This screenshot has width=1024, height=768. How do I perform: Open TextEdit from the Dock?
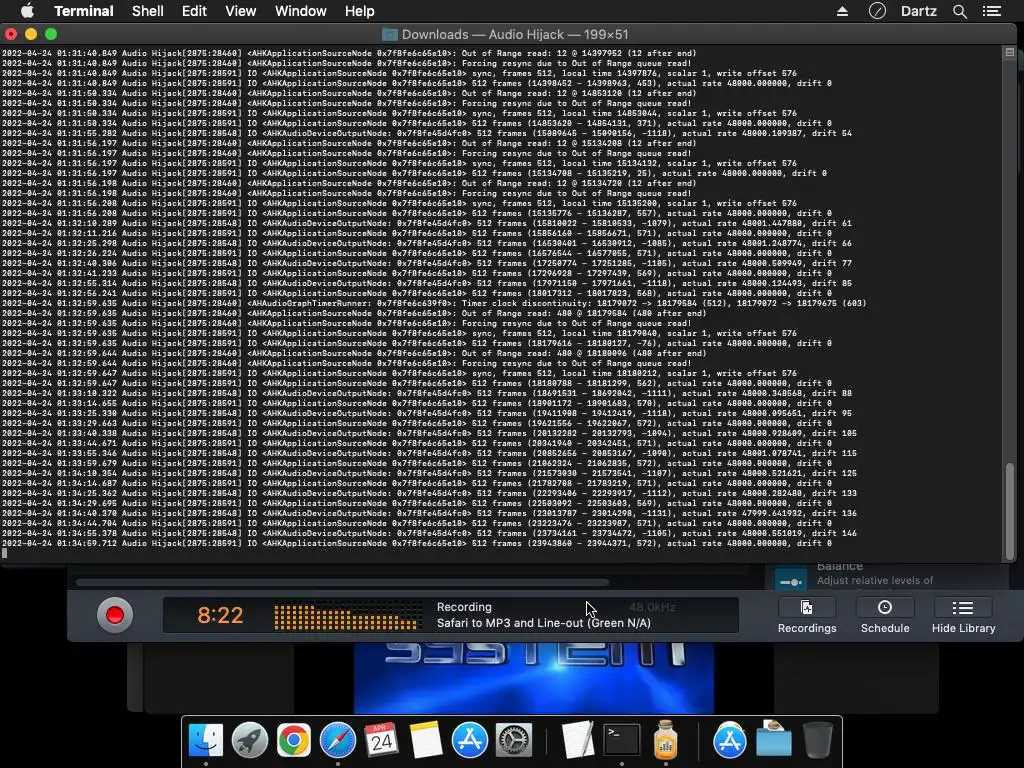(x=578, y=739)
